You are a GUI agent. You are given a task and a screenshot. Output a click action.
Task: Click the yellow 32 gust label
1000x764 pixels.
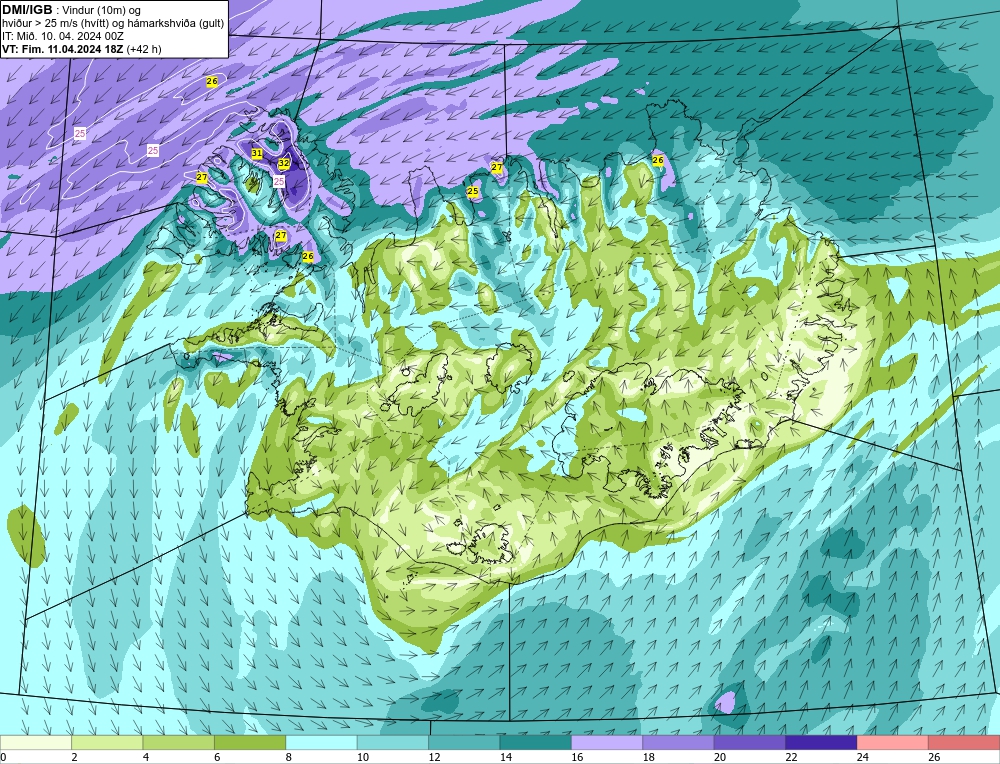(284, 163)
